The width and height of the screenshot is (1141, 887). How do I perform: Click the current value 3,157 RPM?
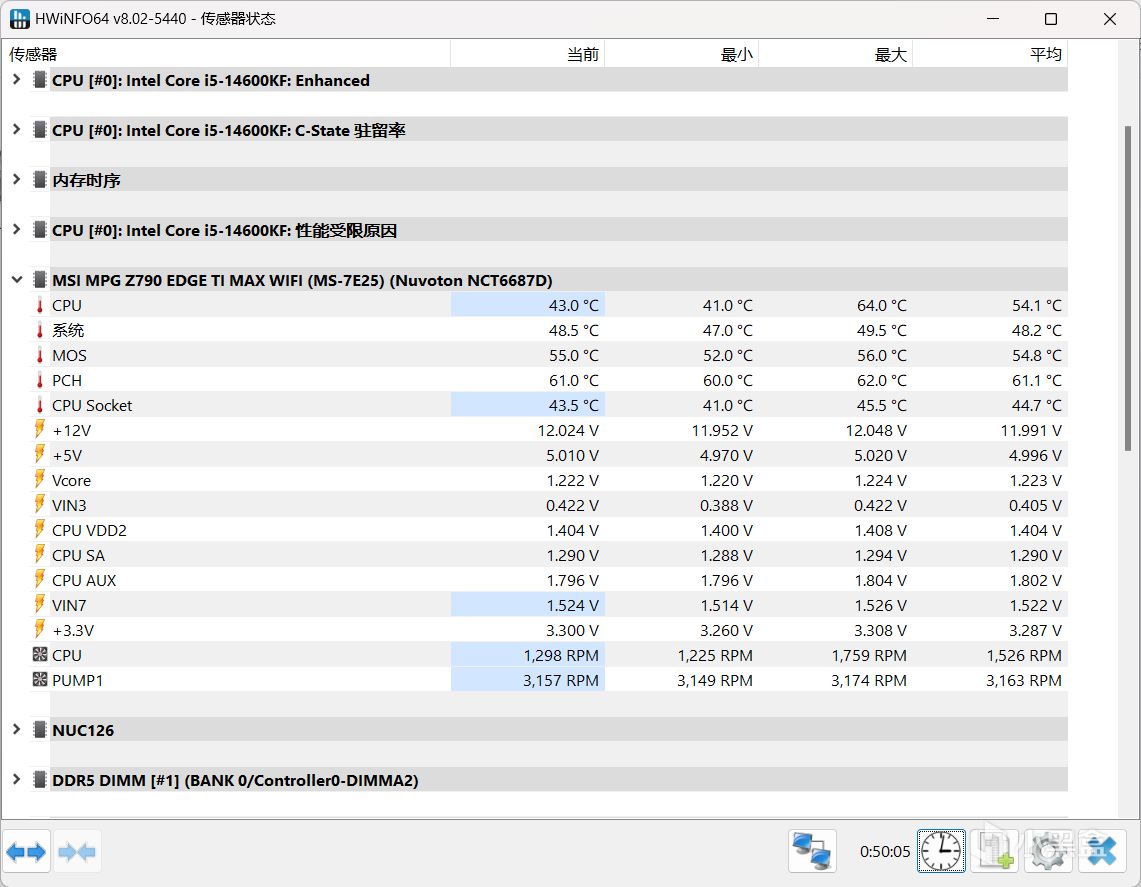[561, 680]
